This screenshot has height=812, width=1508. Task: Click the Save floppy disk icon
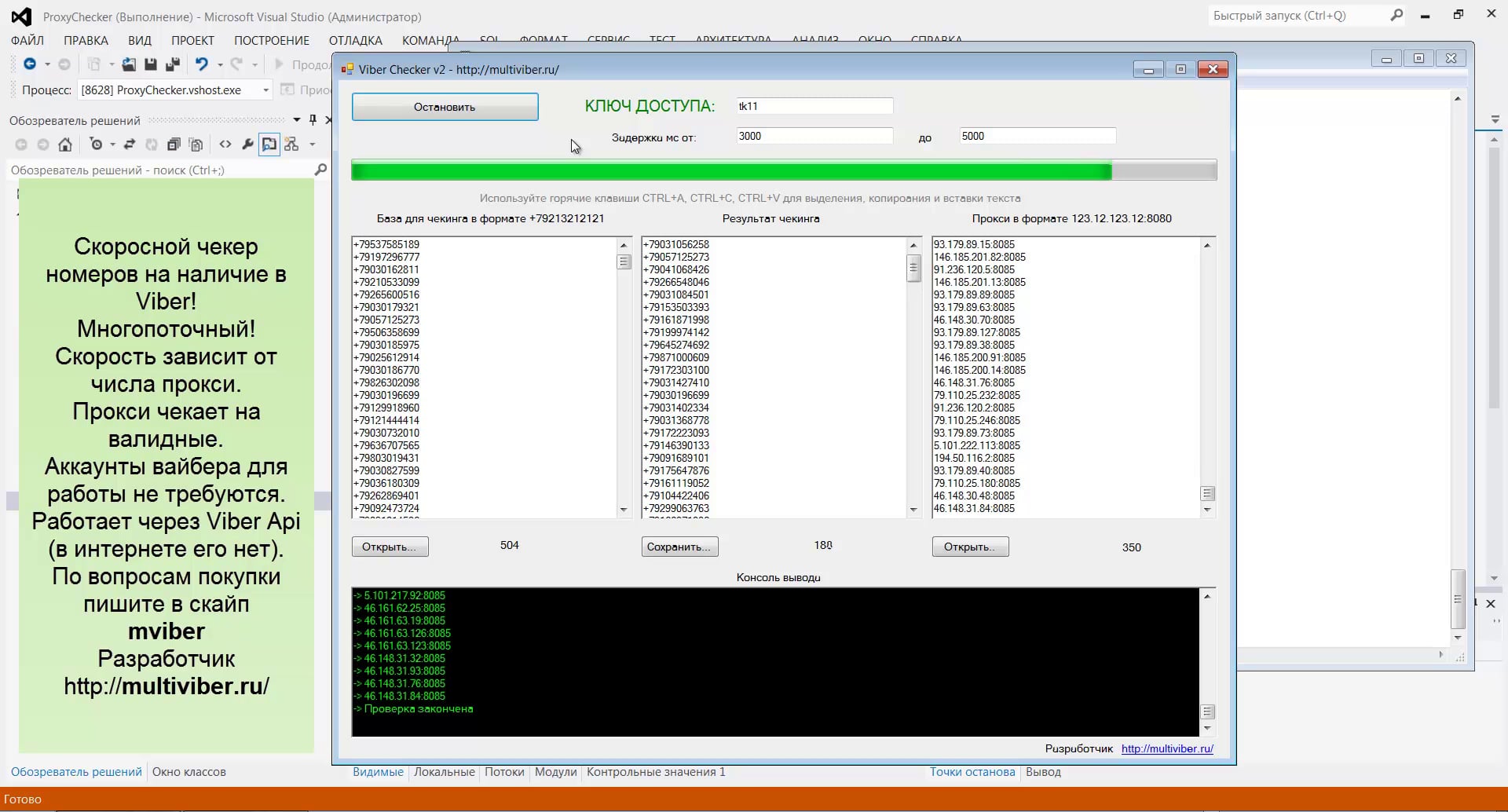151,64
